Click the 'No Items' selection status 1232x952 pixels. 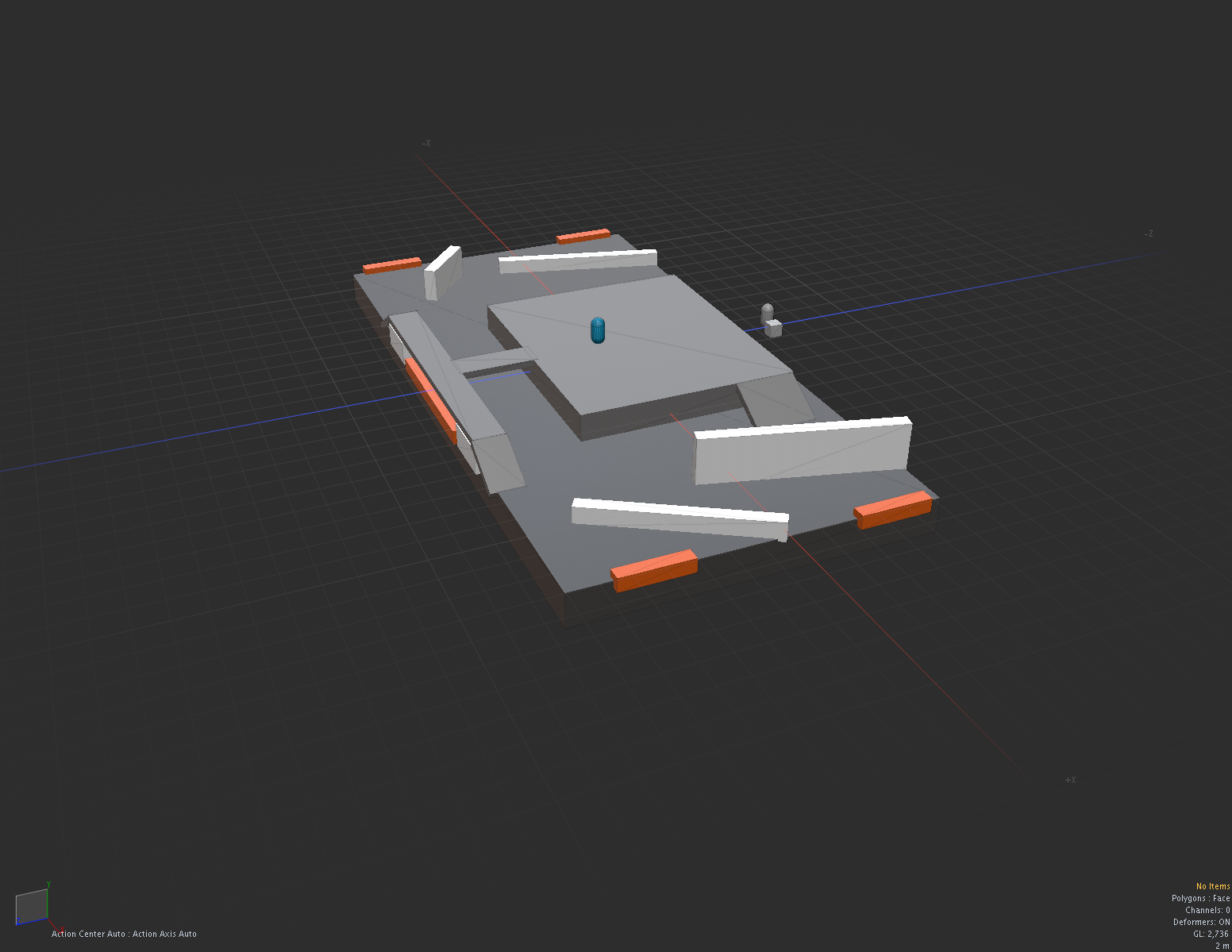pos(1213,886)
